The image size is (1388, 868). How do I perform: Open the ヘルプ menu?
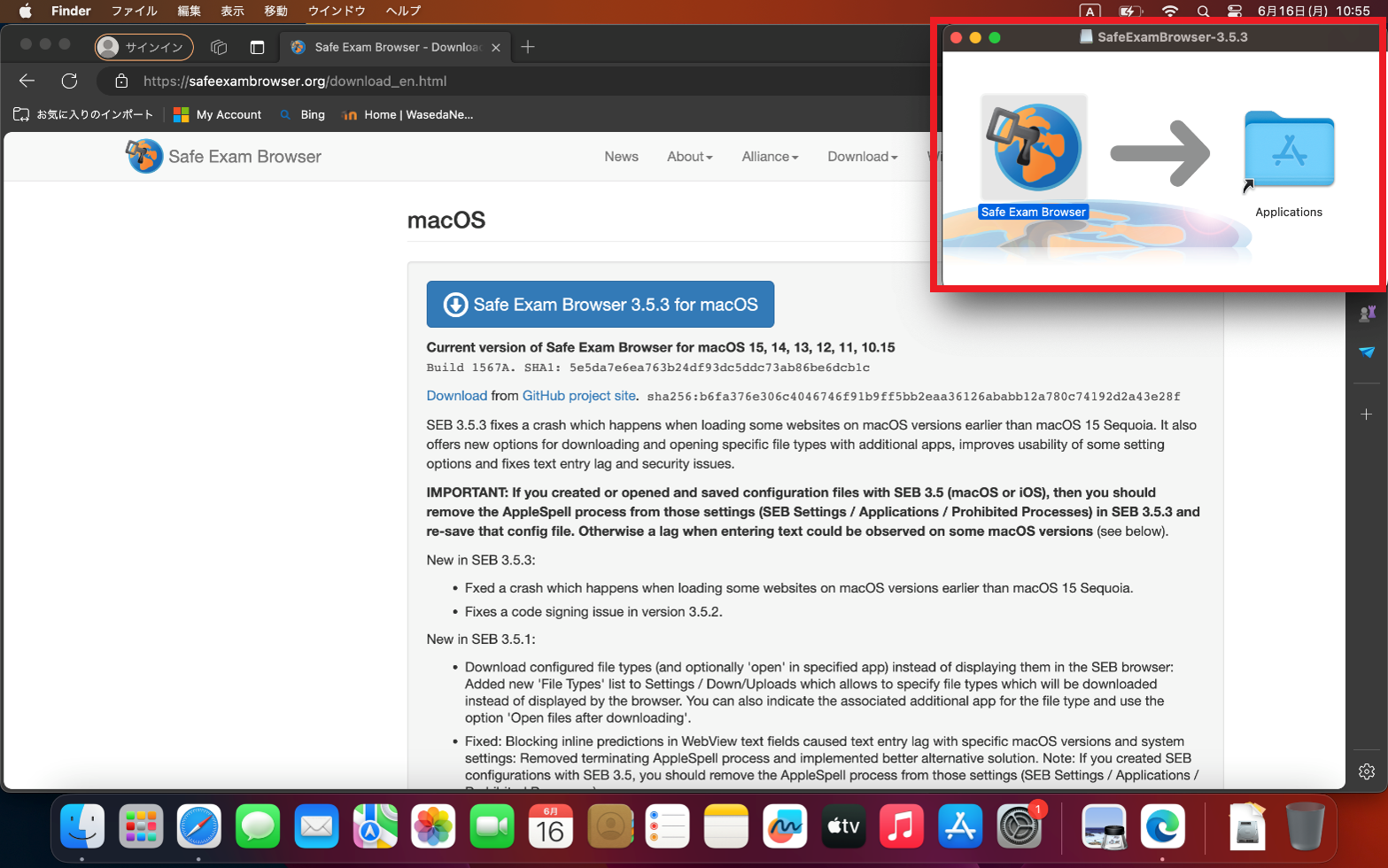click(403, 11)
